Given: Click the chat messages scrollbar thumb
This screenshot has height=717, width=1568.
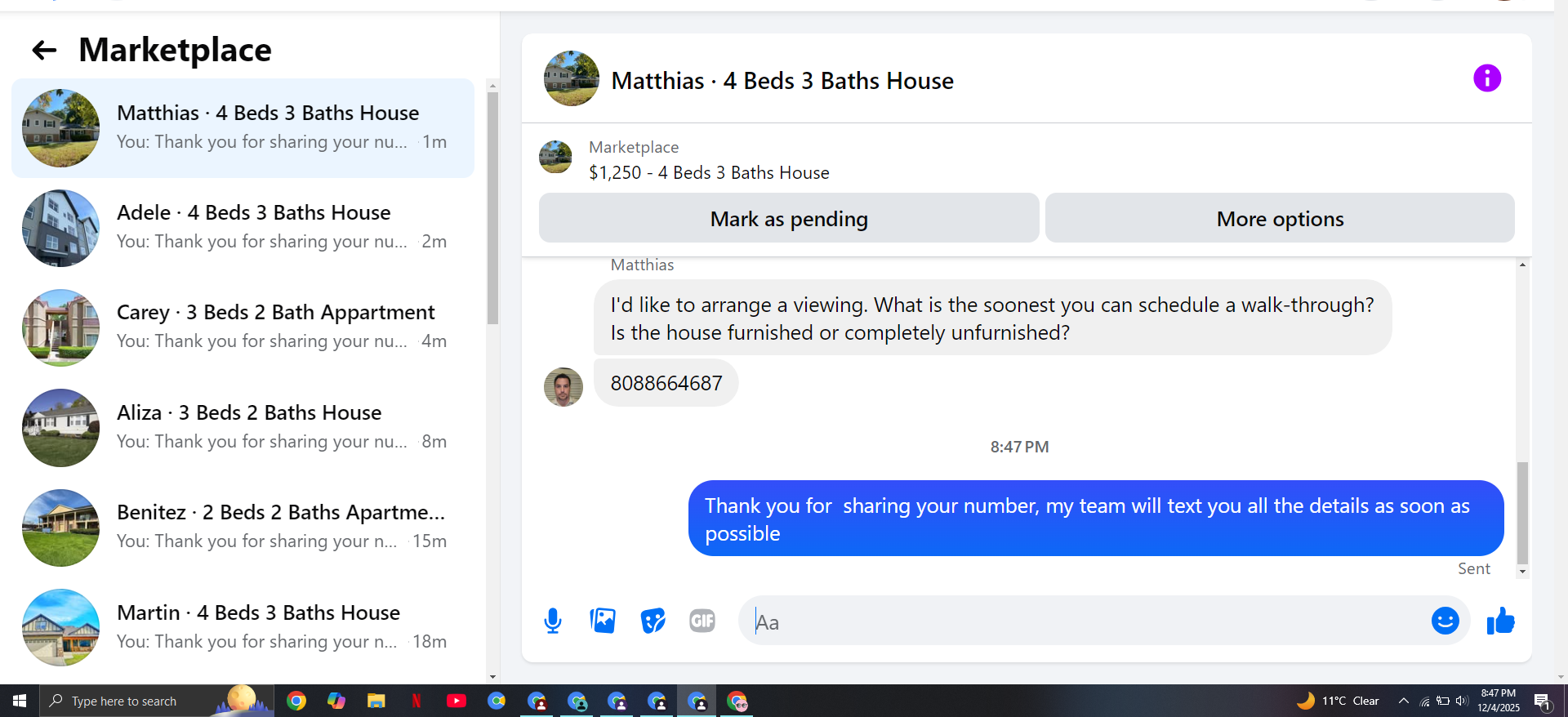Looking at the screenshot, I should pos(1522,513).
